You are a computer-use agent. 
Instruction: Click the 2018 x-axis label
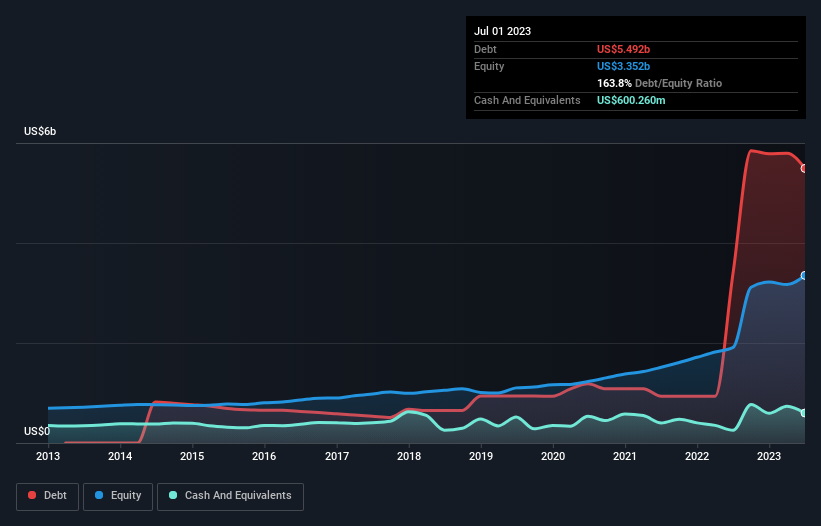click(x=409, y=456)
